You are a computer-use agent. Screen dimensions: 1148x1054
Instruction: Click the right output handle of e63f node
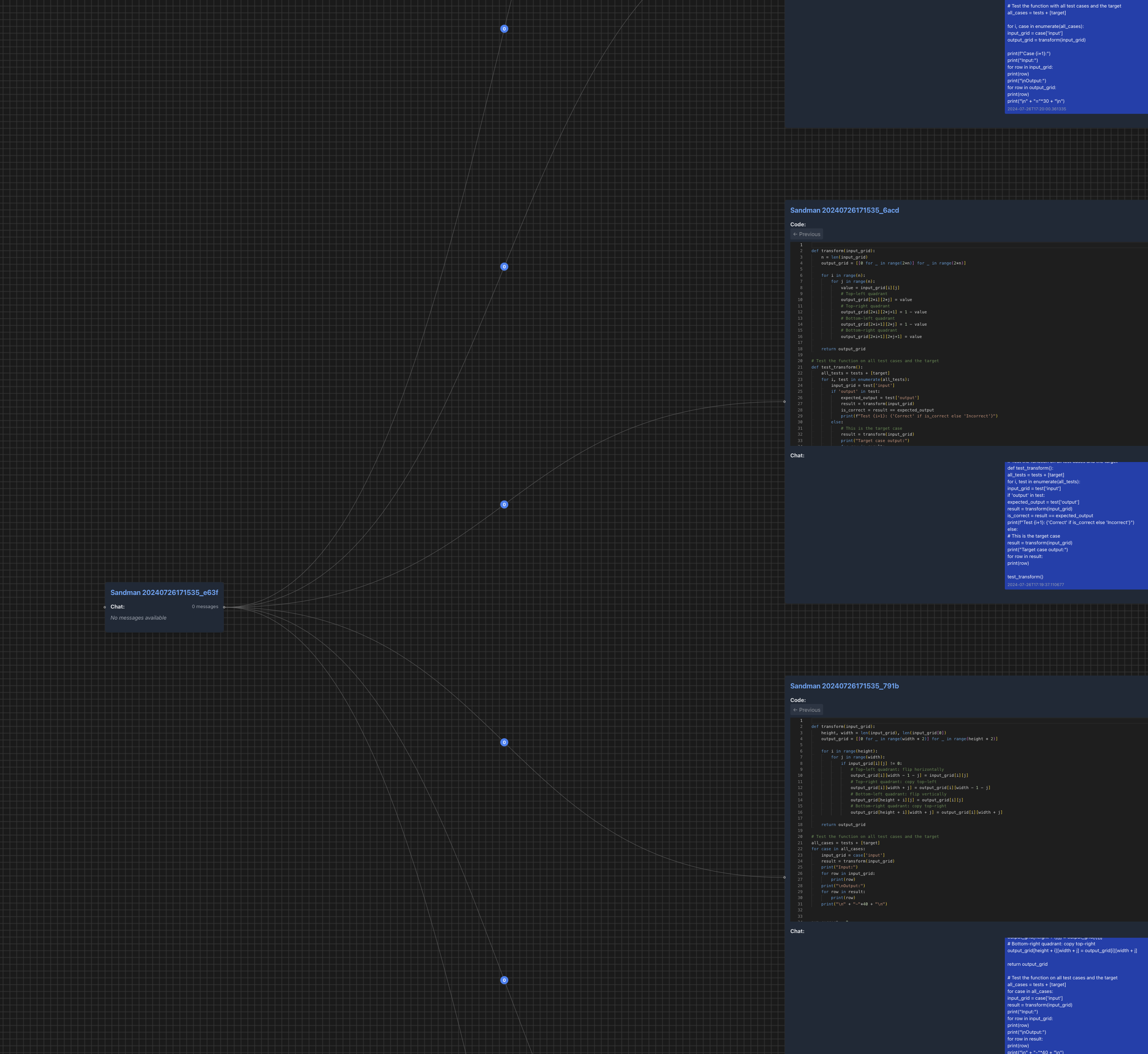(x=224, y=607)
